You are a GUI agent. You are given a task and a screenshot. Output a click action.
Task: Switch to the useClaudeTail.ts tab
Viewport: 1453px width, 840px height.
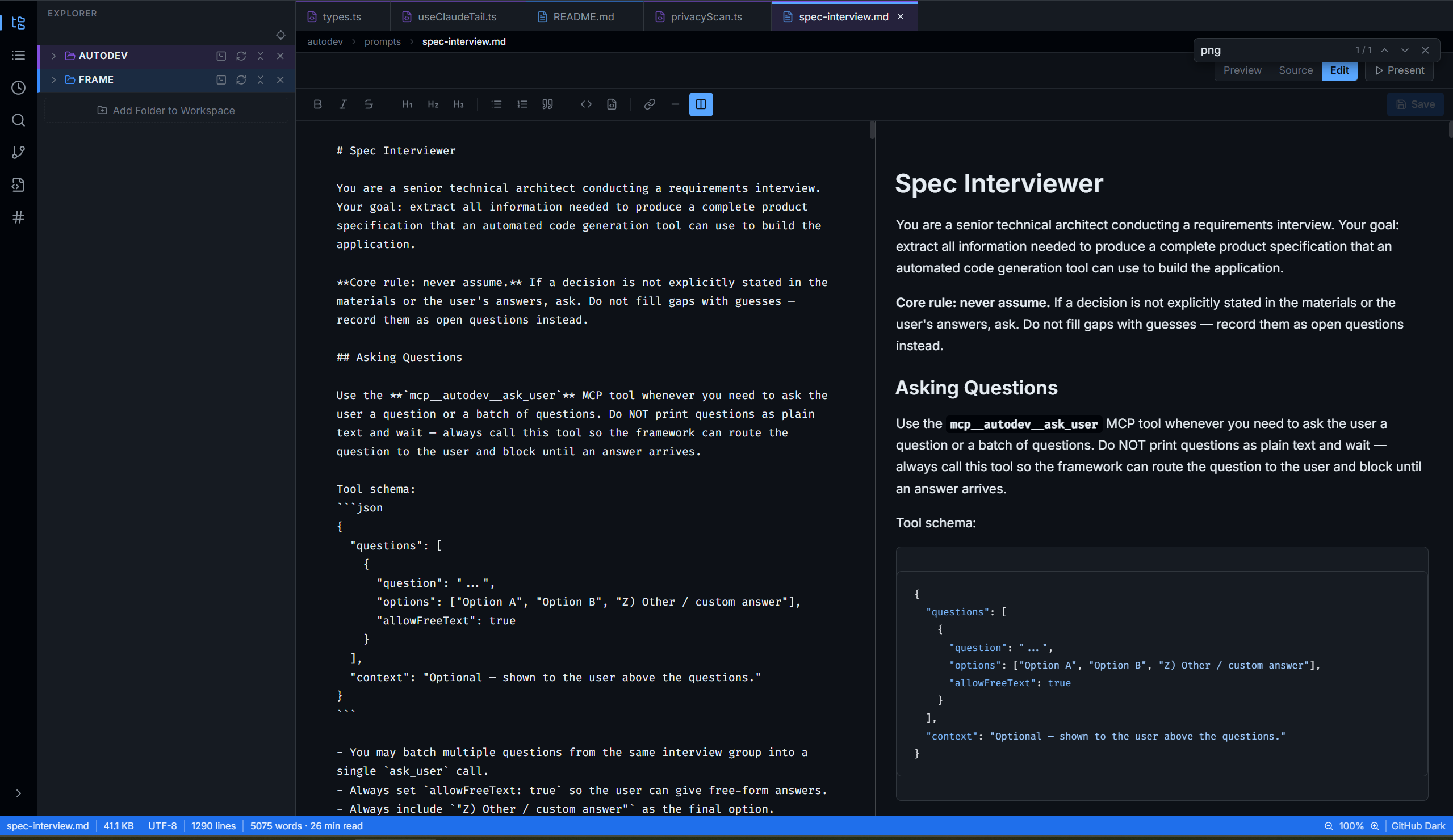point(458,16)
